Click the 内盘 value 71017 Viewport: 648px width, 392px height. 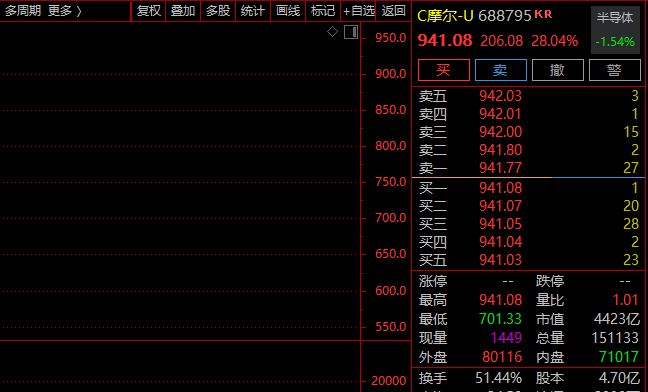(x=619, y=357)
